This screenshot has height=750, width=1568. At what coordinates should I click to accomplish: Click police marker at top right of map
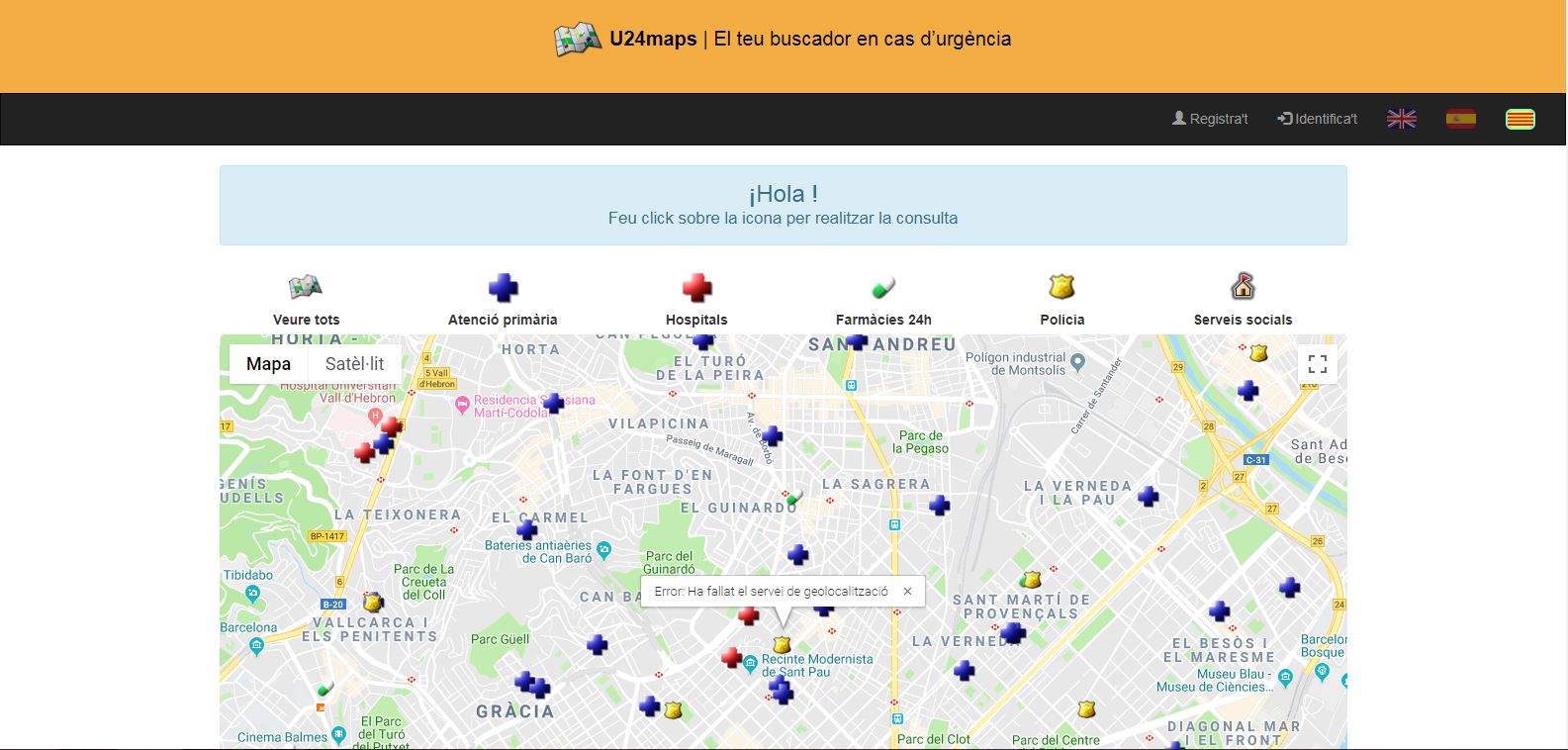pyautogui.click(x=1258, y=352)
